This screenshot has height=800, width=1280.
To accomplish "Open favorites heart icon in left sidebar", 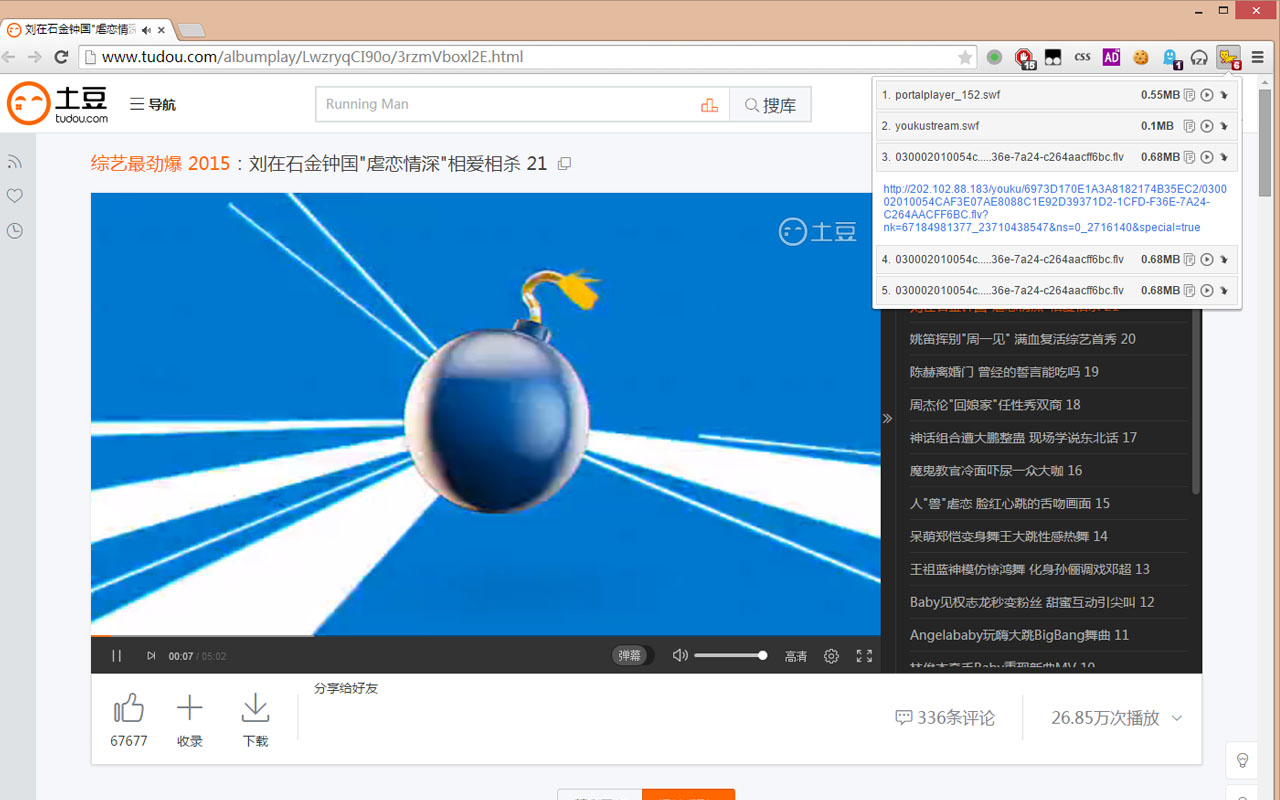I will 15,196.
